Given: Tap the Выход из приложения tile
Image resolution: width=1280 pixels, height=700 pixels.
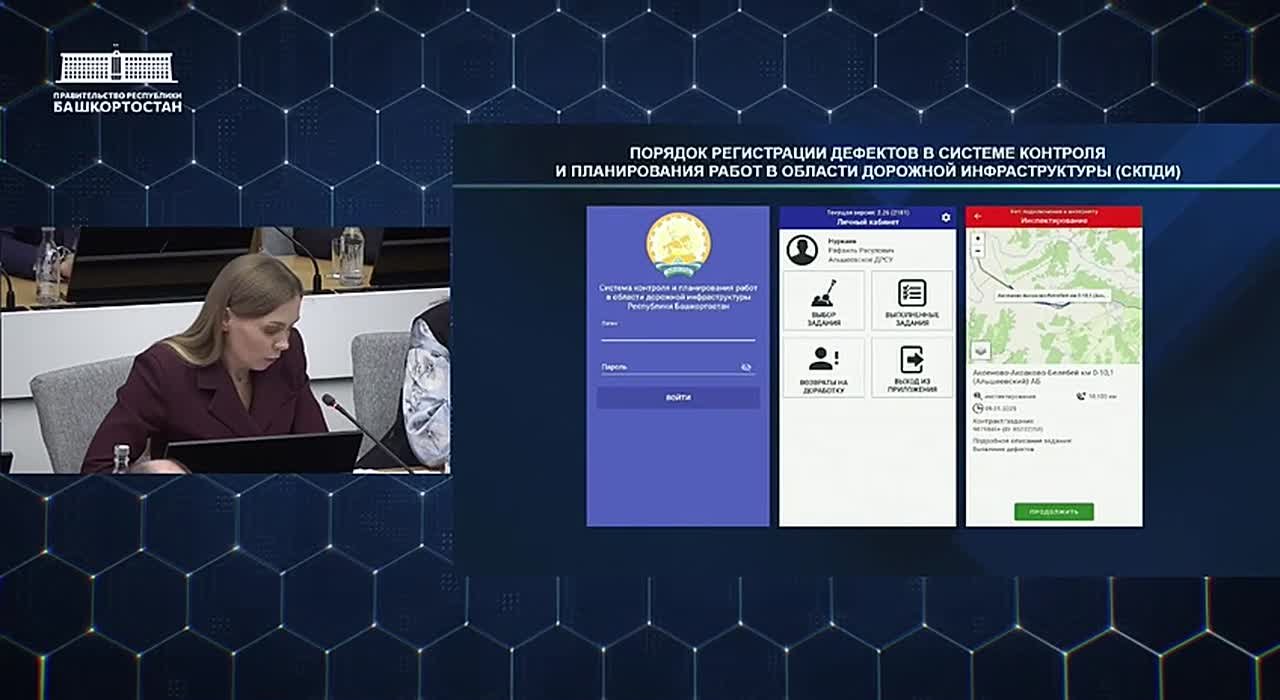Looking at the screenshot, I should (x=912, y=367).
